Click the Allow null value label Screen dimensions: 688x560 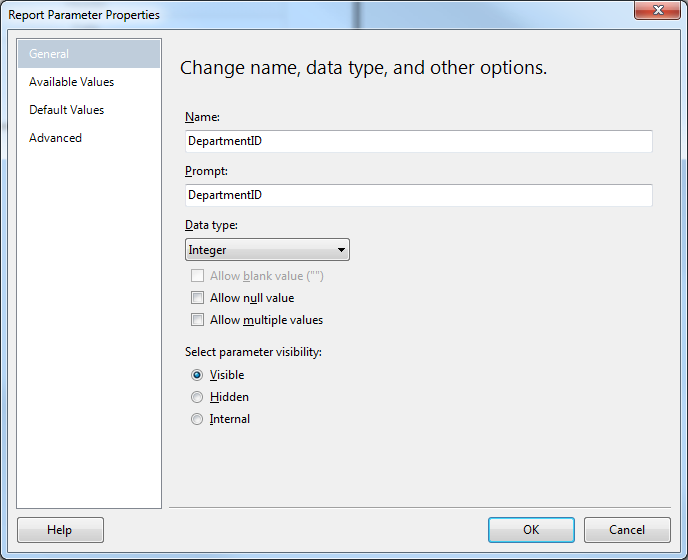[x=252, y=298]
